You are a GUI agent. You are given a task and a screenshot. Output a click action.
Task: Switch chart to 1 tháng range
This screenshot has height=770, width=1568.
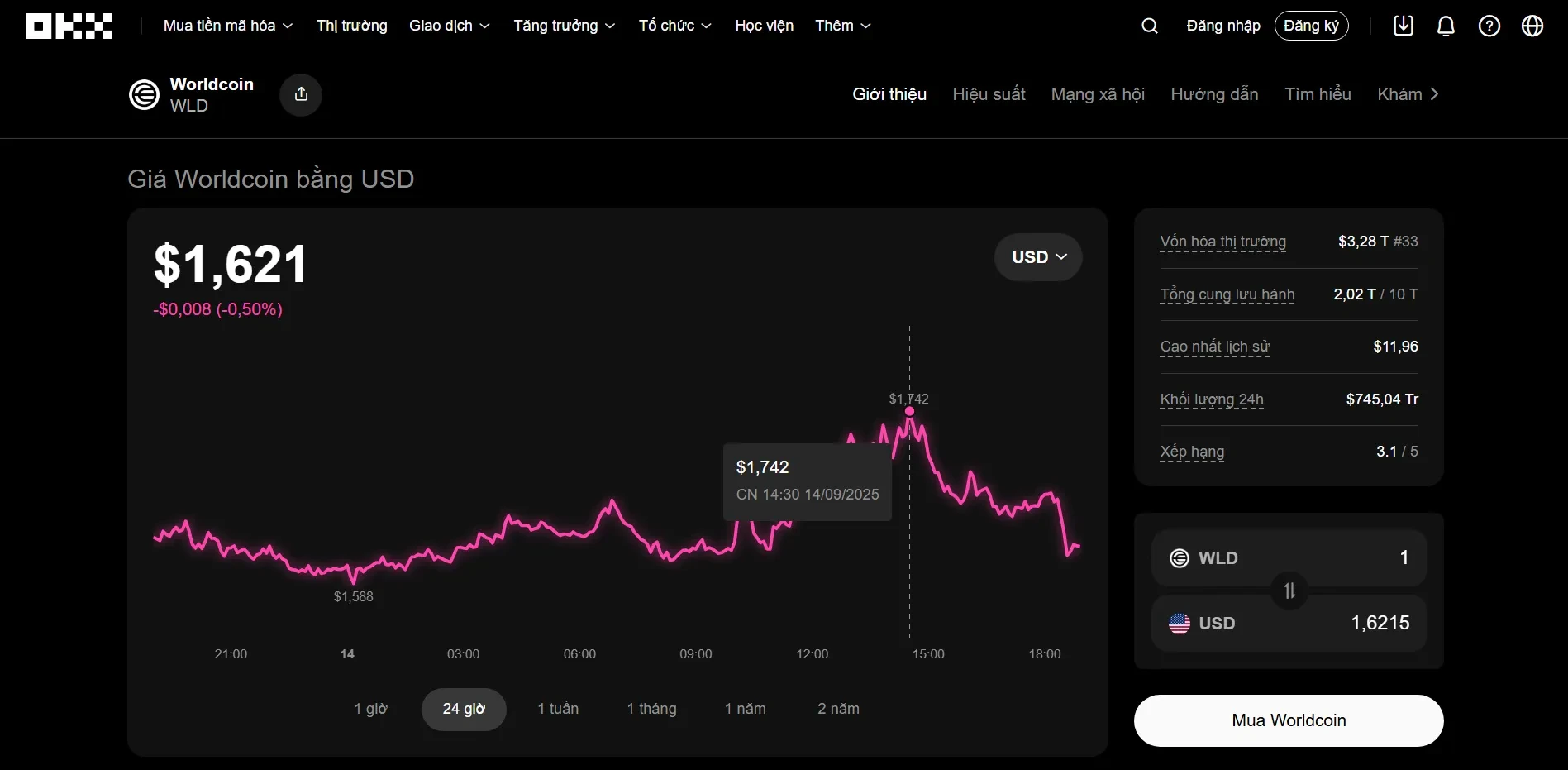[651, 709]
